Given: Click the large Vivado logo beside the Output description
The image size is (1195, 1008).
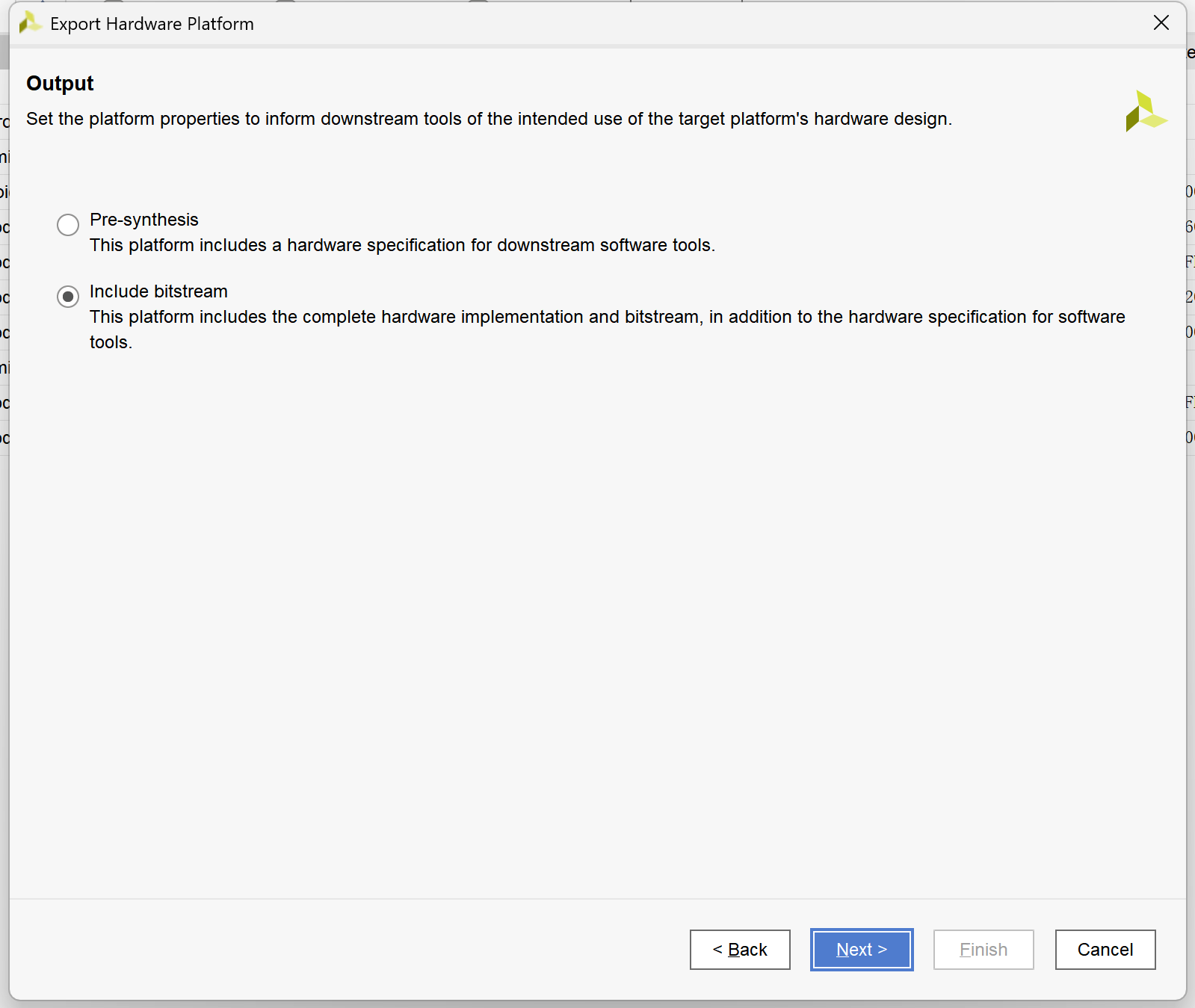Looking at the screenshot, I should pyautogui.click(x=1146, y=111).
